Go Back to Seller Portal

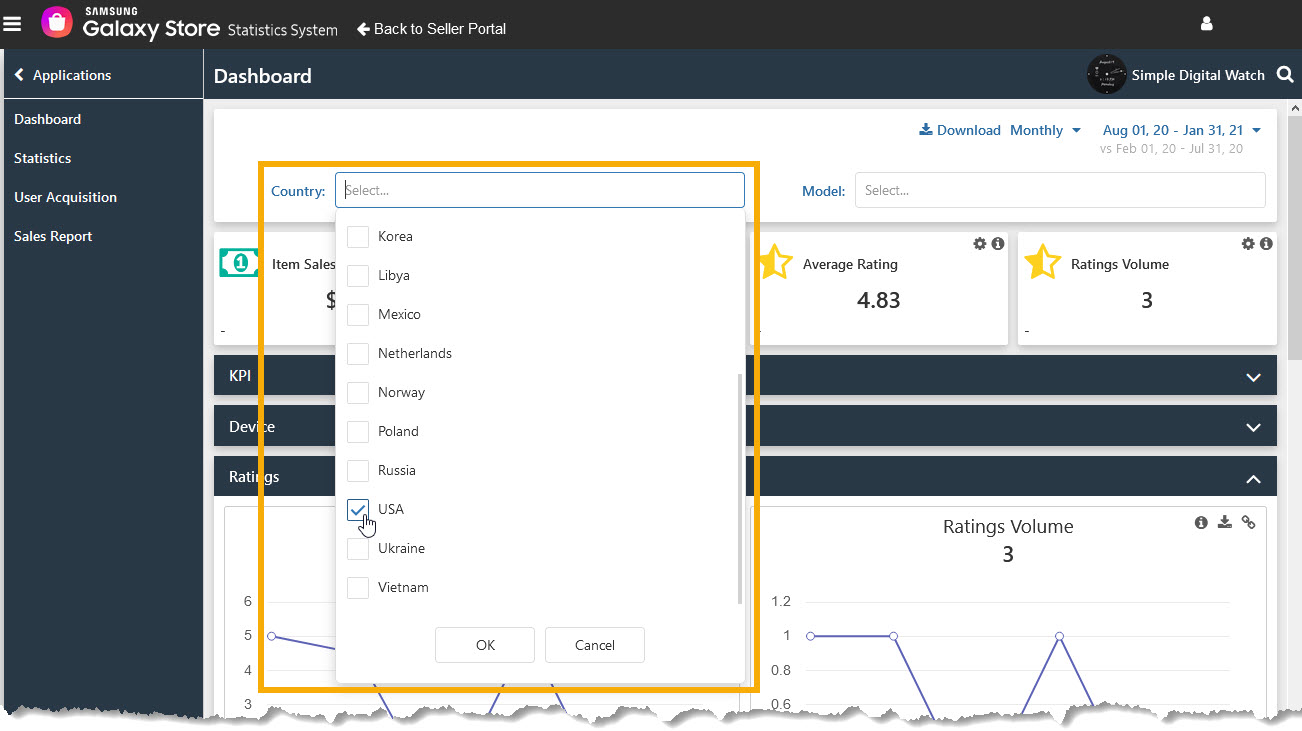pos(432,29)
